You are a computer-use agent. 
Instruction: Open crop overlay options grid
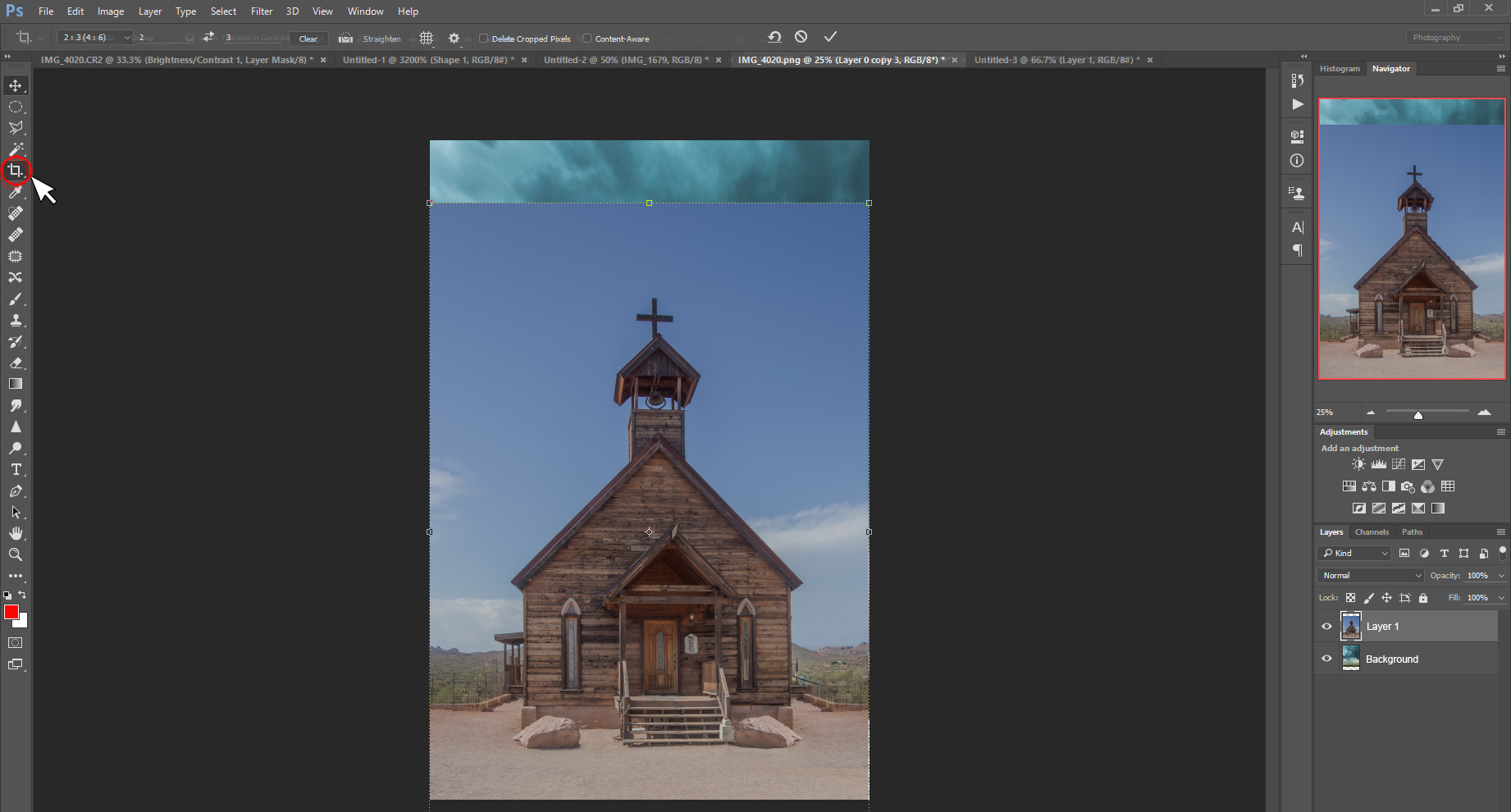(x=426, y=38)
